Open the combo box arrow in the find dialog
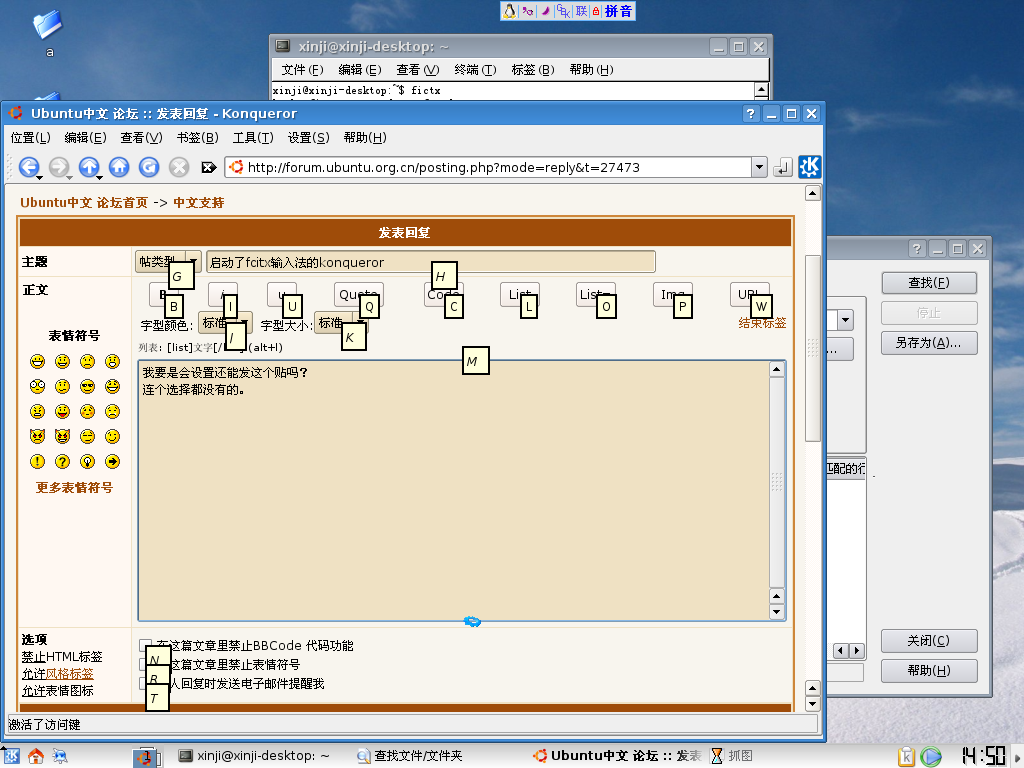Screen dimensions: 1024x768 [x=846, y=320]
